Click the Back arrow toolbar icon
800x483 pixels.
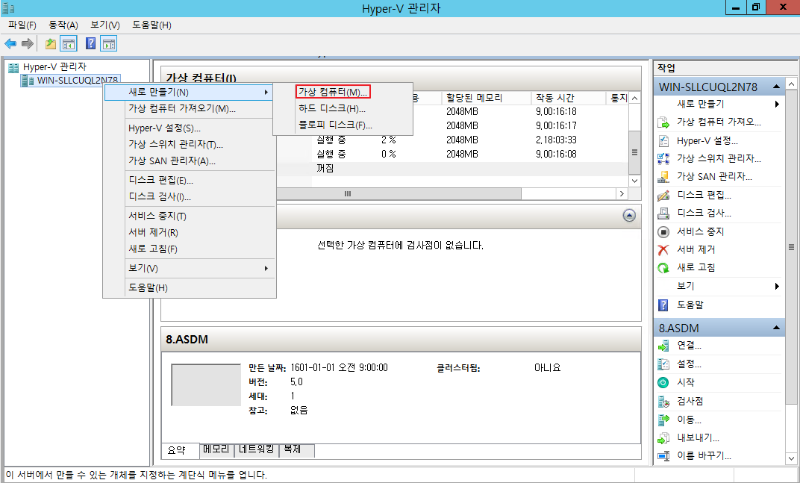(x=10, y=44)
